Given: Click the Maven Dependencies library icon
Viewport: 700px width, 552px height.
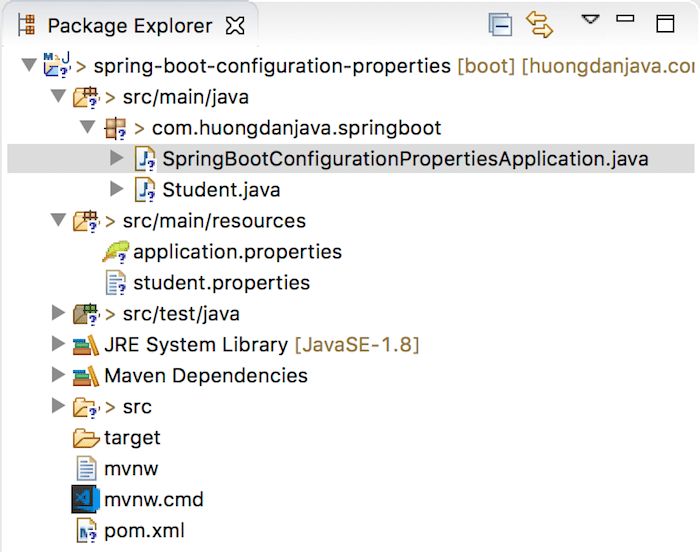Looking at the screenshot, I should point(86,376).
